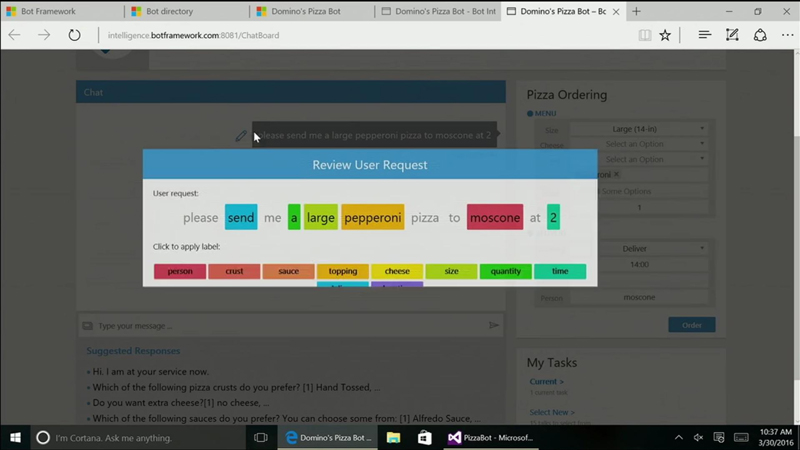The height and width of the screenshot is (450, 800).
Task: Open the Windows Start menu
Action: pyautogui.click(x=15, y=438)
